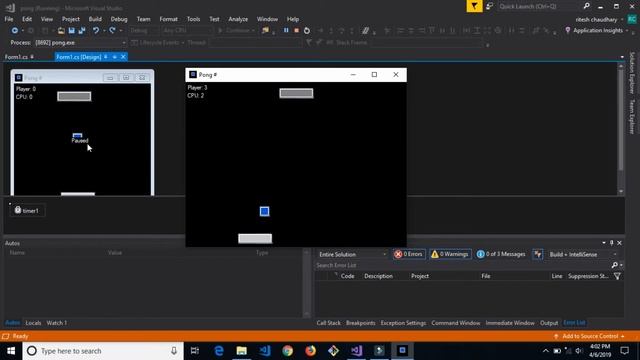Expand the ritesh chaudhary account dropdown
This screenshot has width=640, height=360.
point(622,20)
